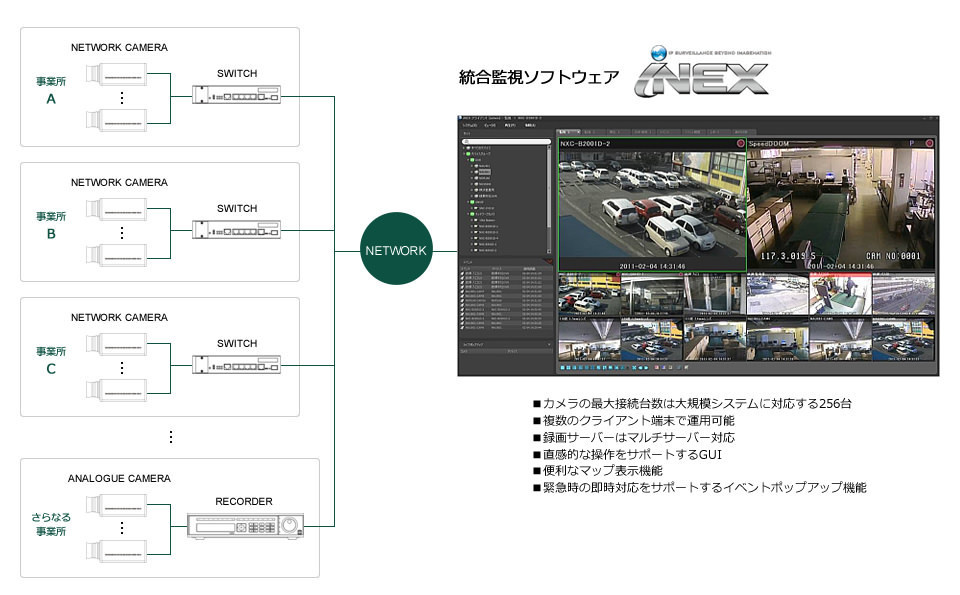This screenshot has width=960, height=595.
Task: Click the NETWORK CAMERA label in 事業所 B box
Action: click(119, 182)
